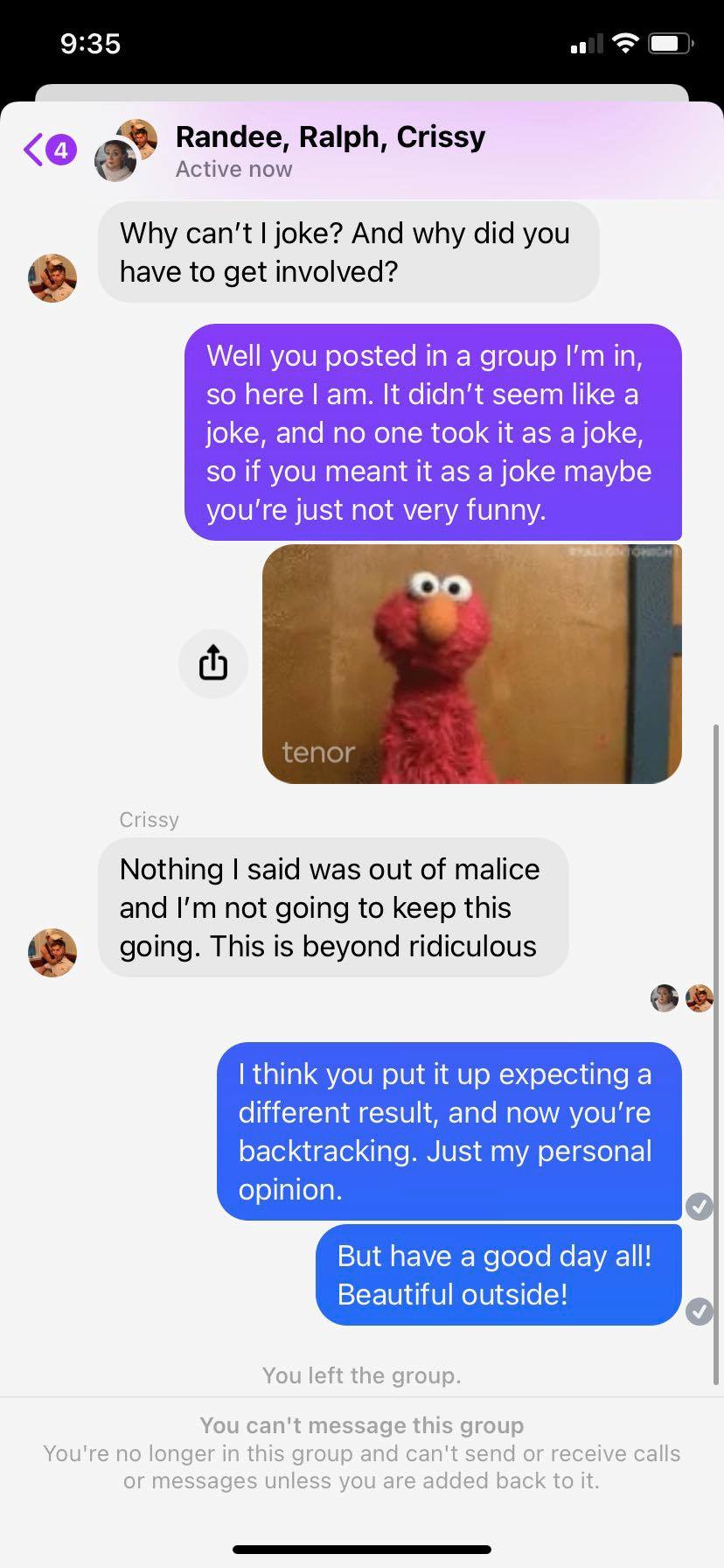This screenshot has height=1568, width=724.
Task: Open the group avatar in the header
Action: pyautogui.click(x=125, y=150)
